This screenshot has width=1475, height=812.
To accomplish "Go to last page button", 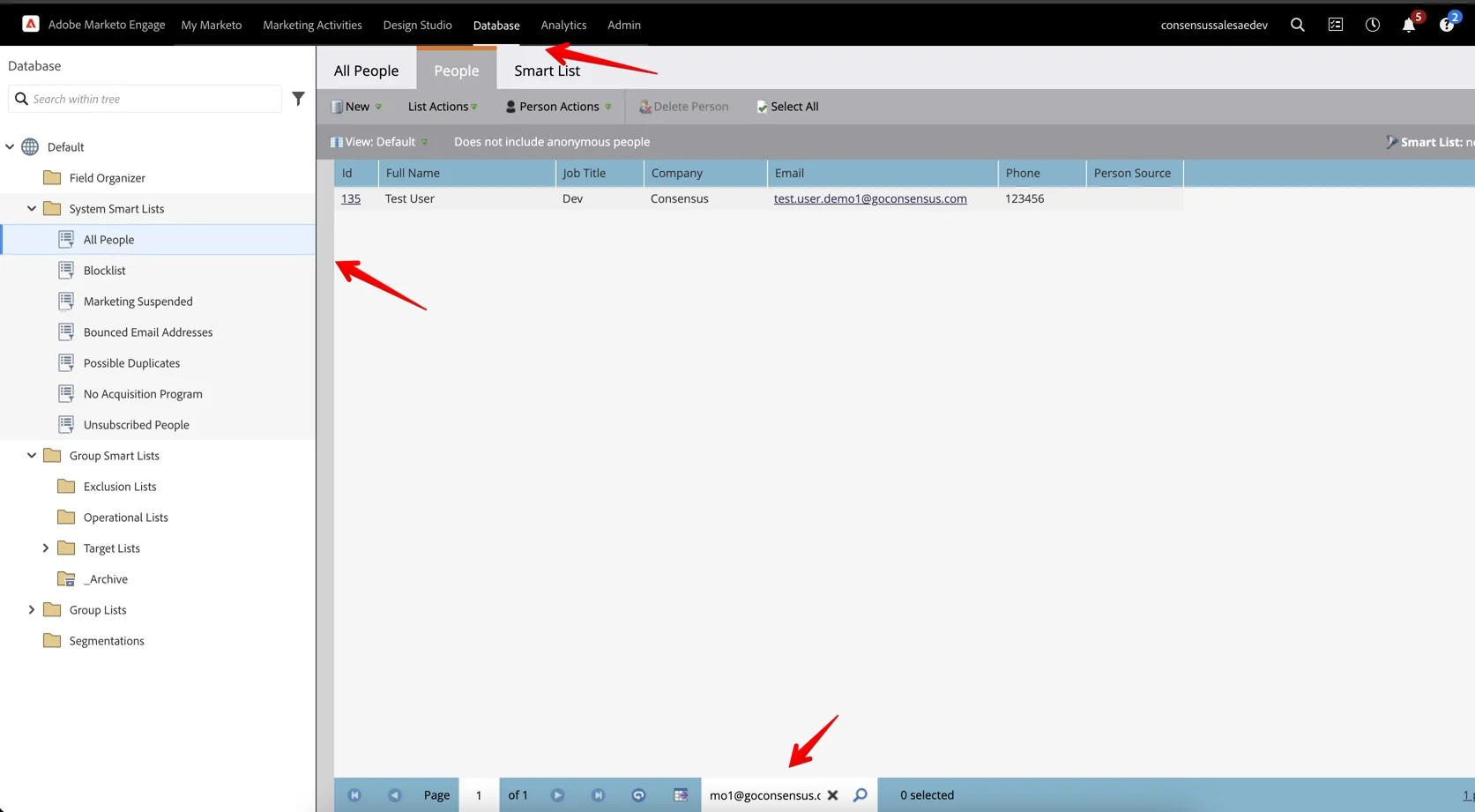I will pyautogui.click(x=598, y=795).
